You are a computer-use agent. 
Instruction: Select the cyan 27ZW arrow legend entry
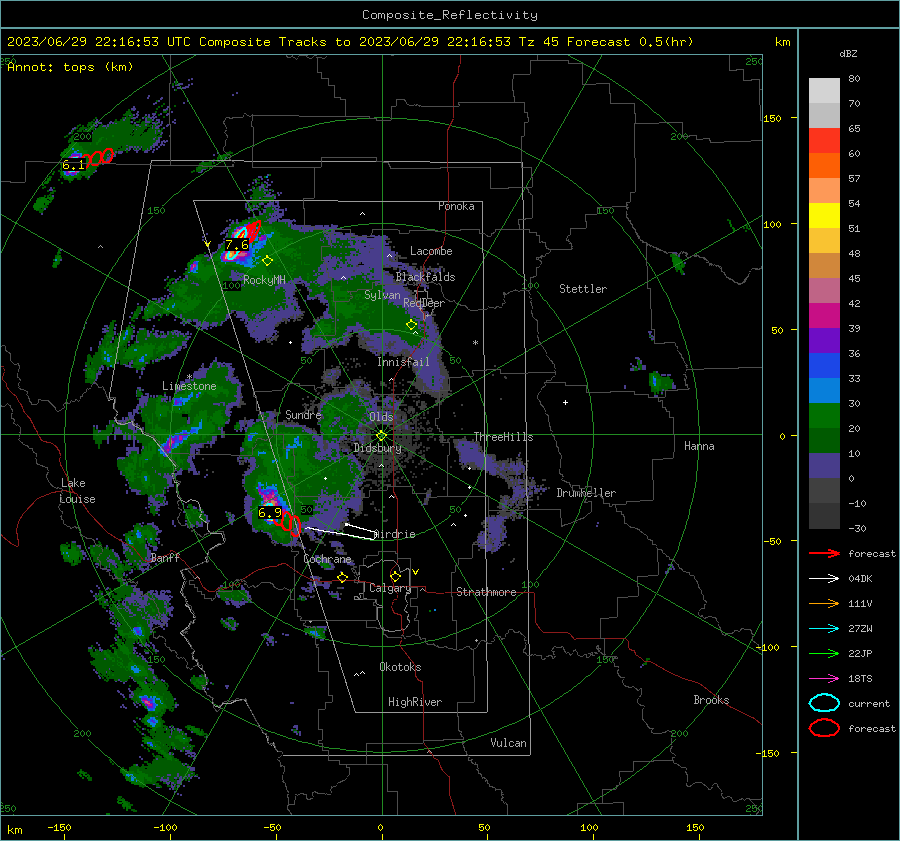(x=824, y=629)
